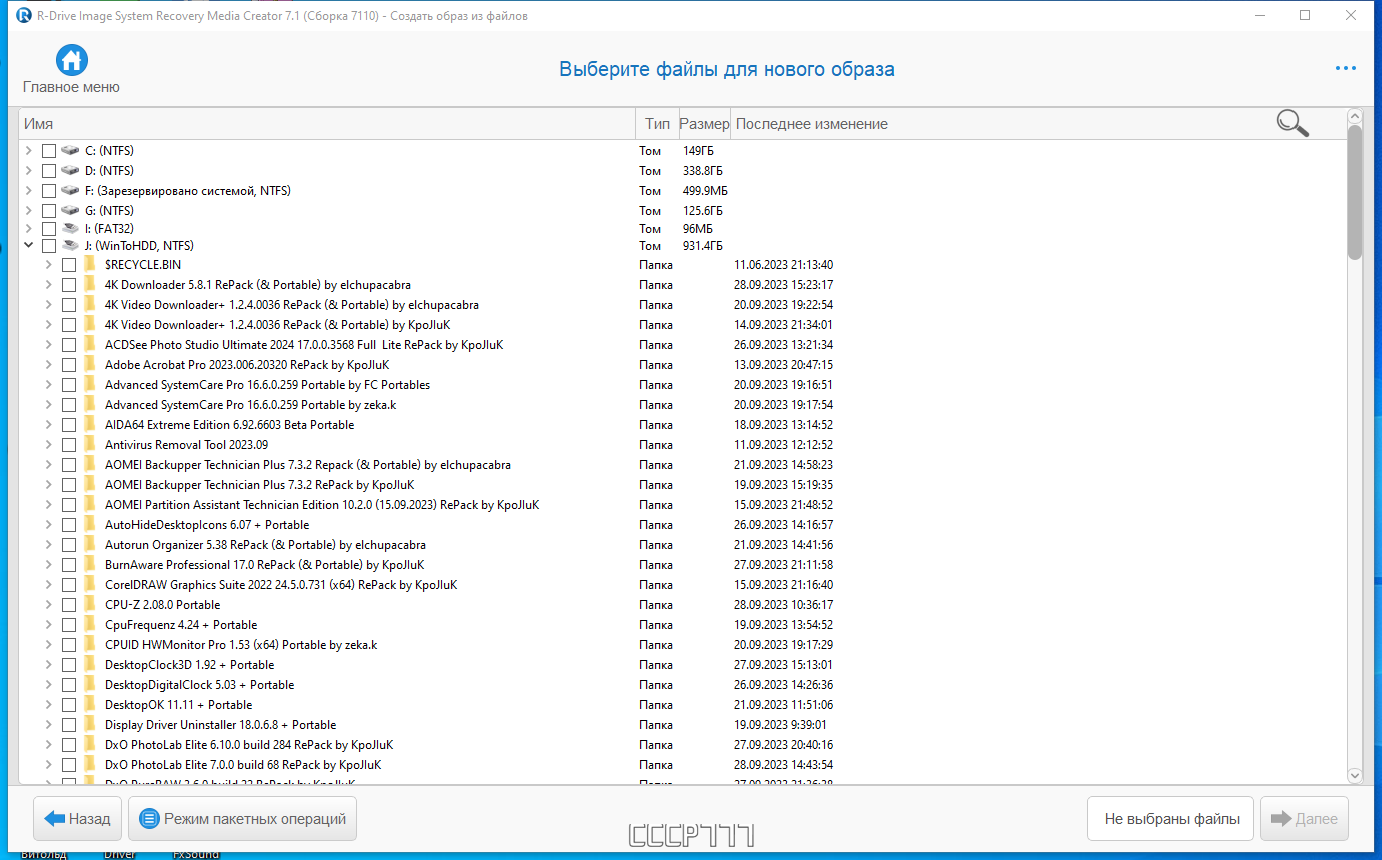Click date 11.06.2023 21:13:40
1382x860 pixels.
click(x=783, y=265)
